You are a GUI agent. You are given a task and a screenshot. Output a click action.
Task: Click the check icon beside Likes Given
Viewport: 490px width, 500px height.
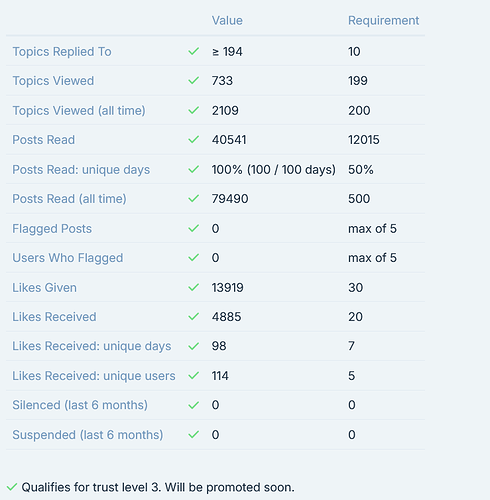pyautogui.click(x=193, y=287)
